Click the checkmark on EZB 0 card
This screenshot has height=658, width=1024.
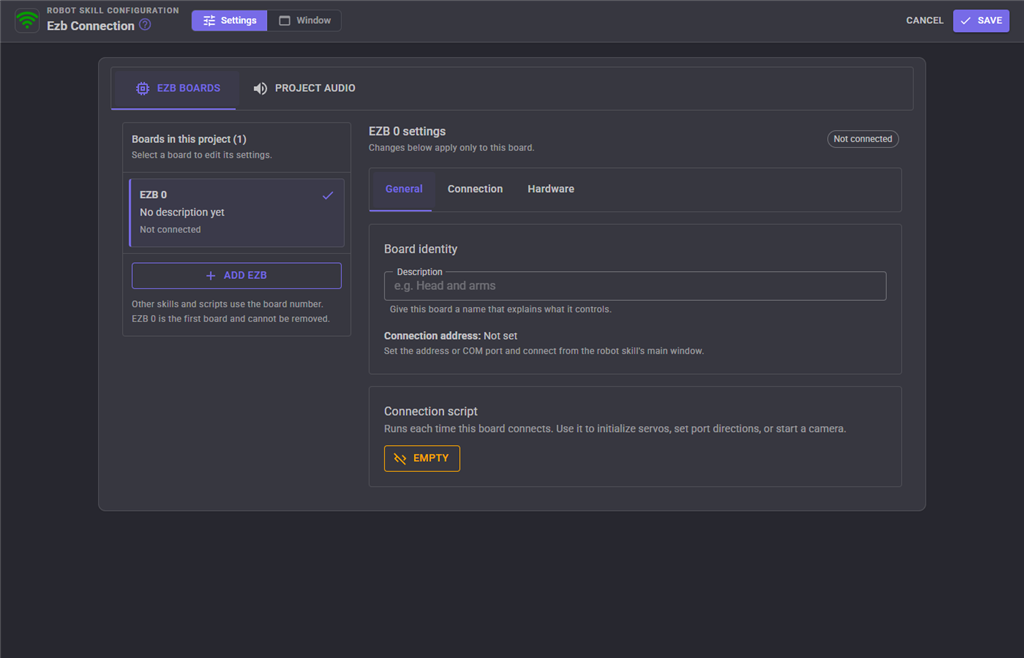click(x=328, y=195)
